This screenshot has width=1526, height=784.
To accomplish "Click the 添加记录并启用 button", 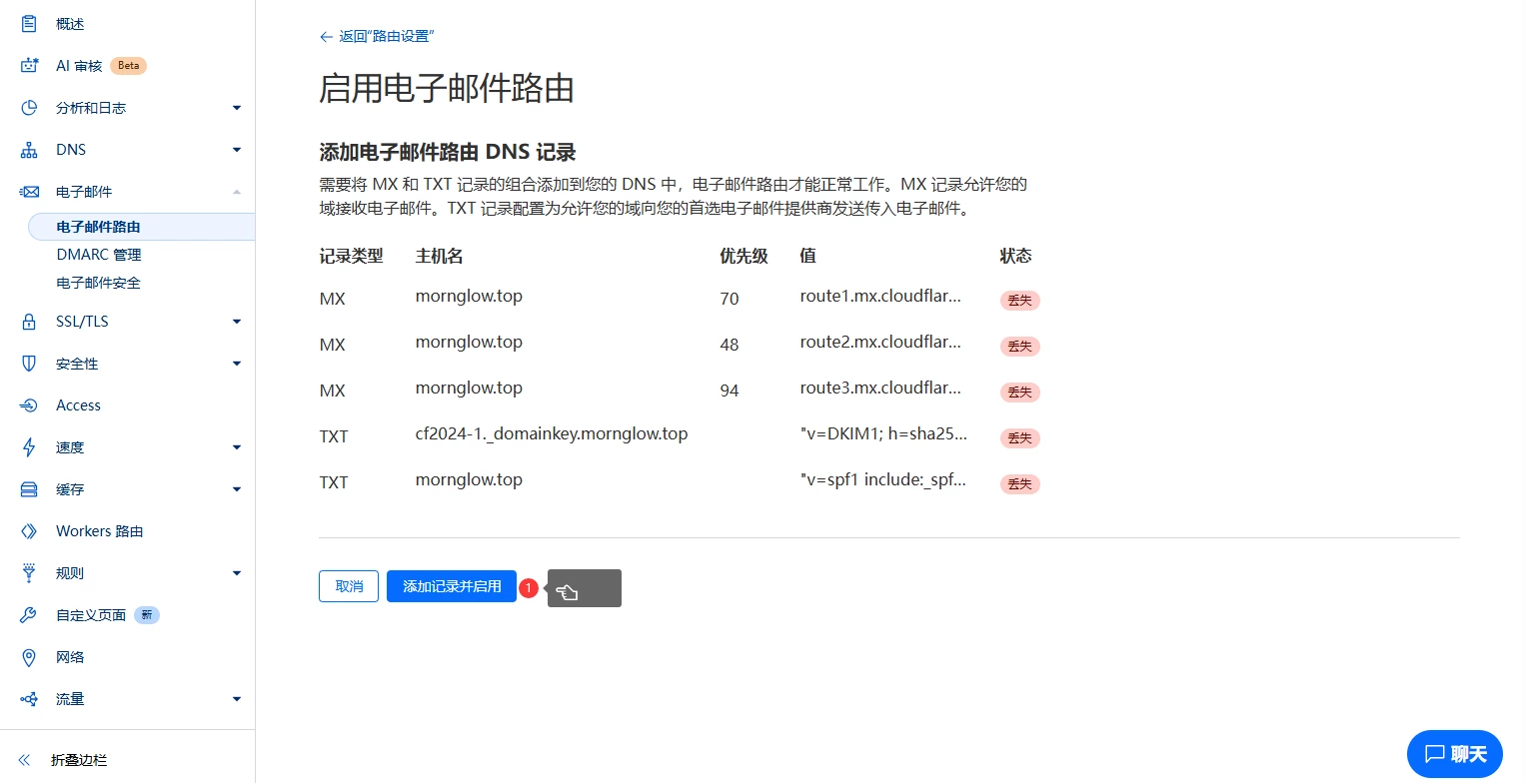I will coord(451,586).
